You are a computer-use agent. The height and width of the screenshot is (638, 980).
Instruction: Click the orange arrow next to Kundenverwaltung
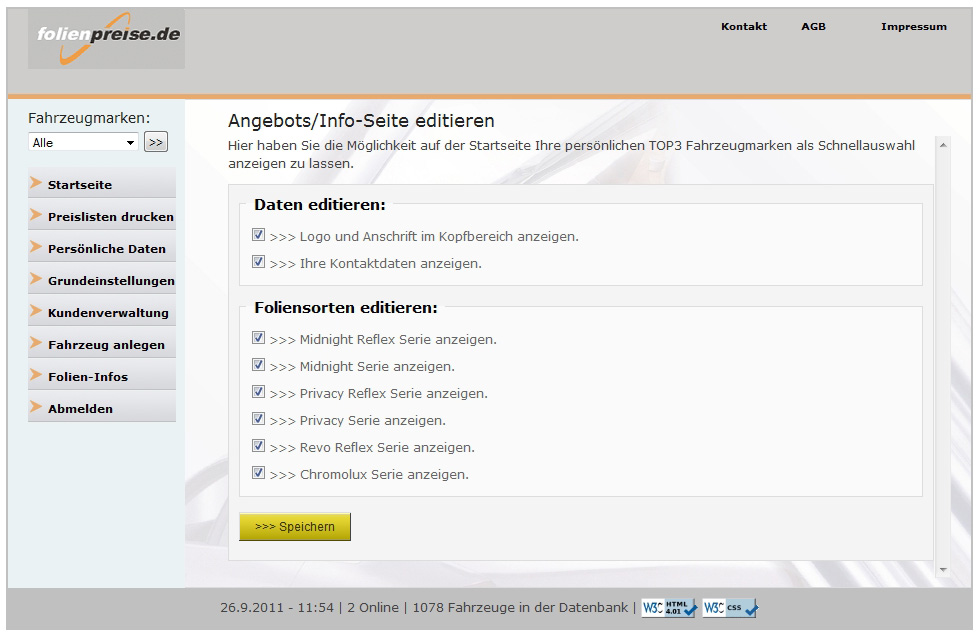pyautogui.click(x=36, y=311)
